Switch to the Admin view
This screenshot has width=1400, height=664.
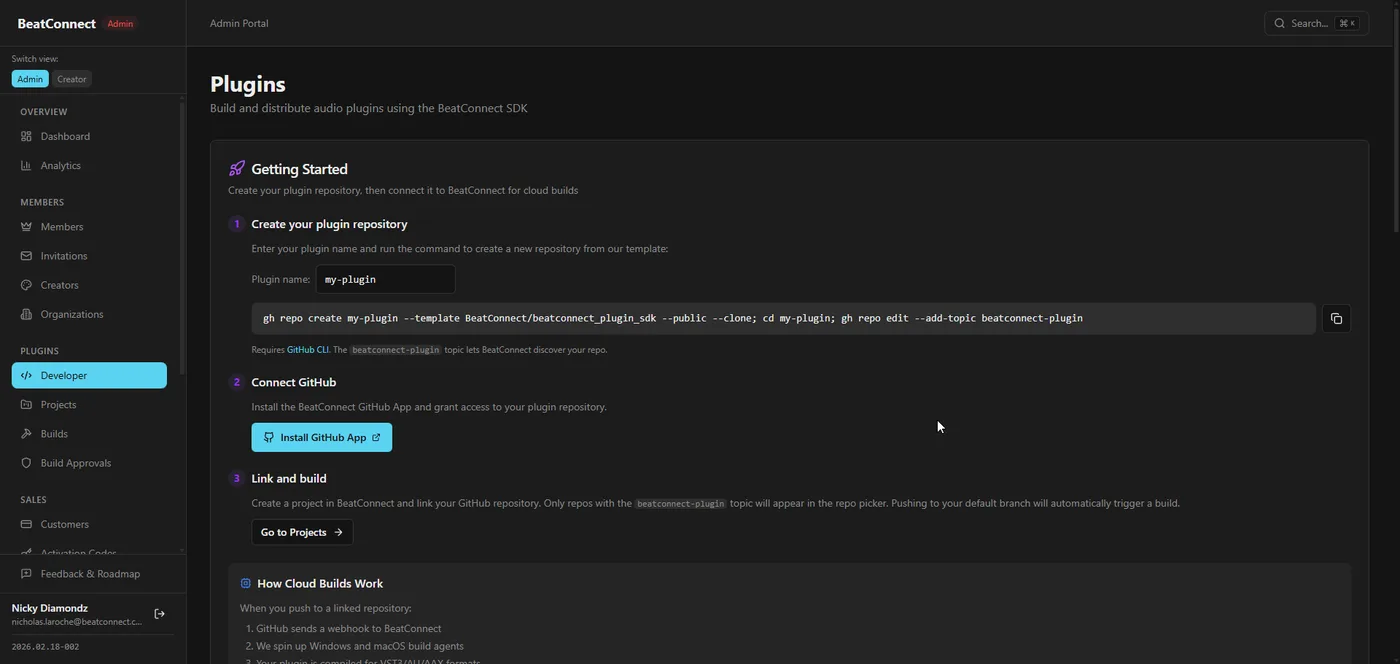[x=29, y=78]
